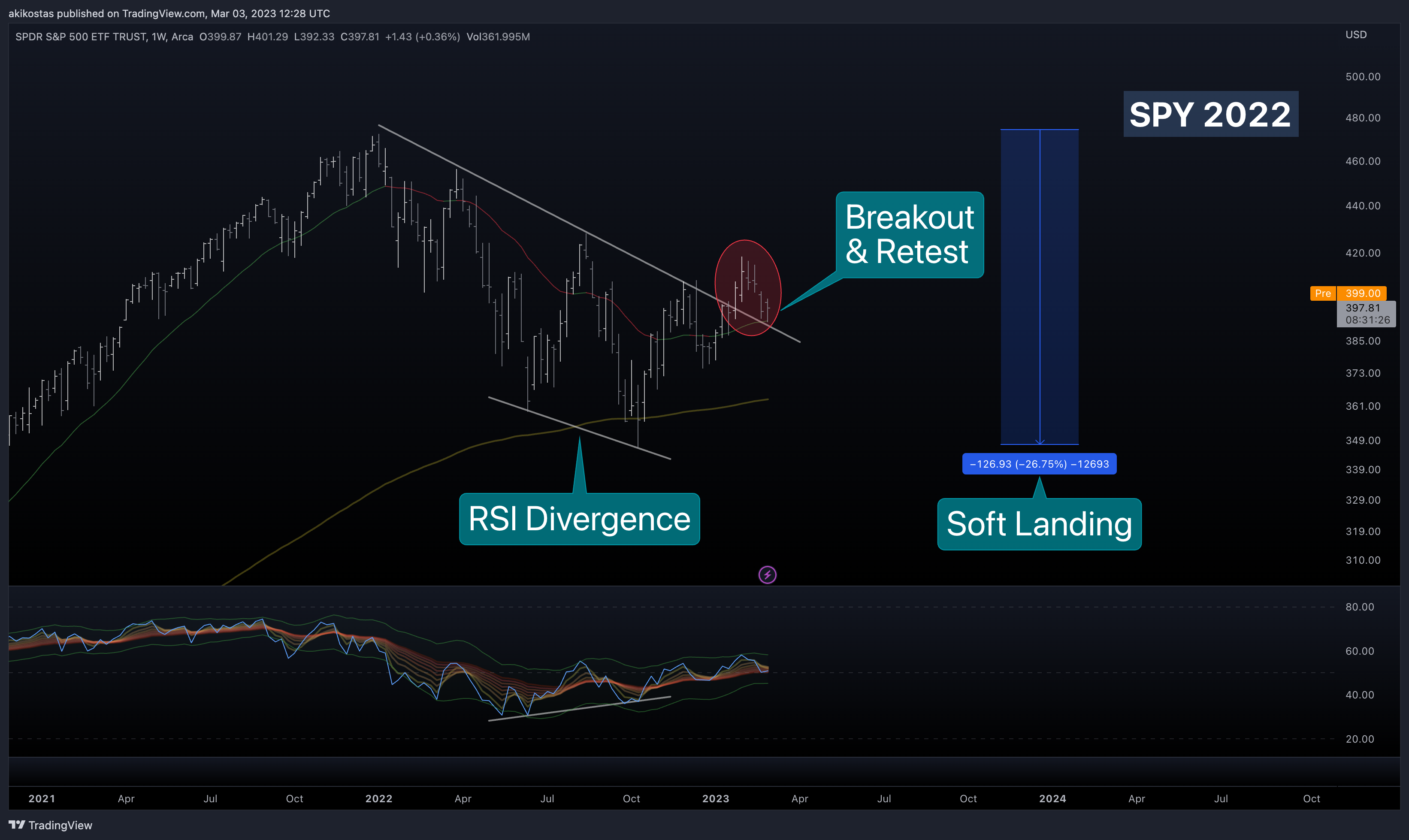Click the red breakout ellipse annotation
1409x840 pixels.
tap(748, 287)
